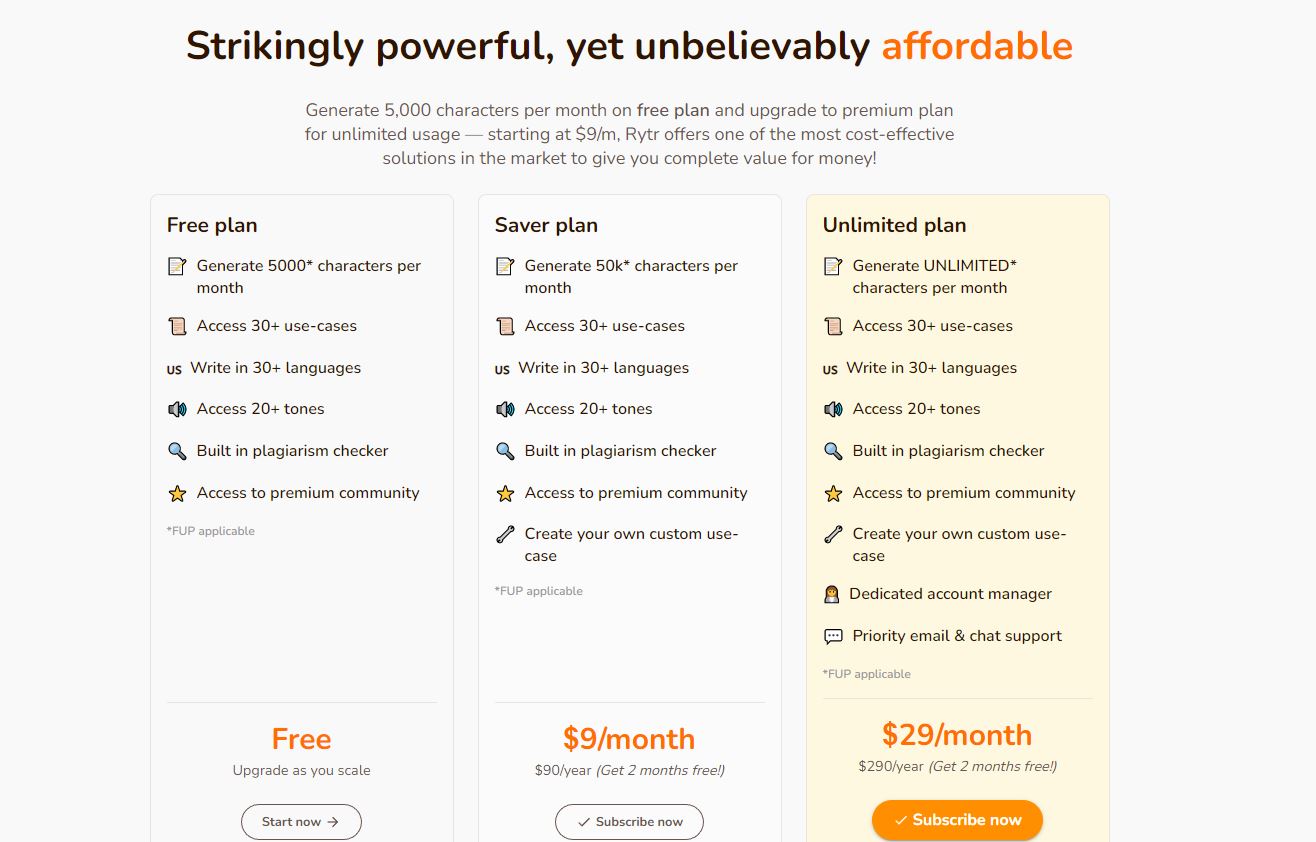The width and height of the screenshot is (1316, 842).
Task: Select the Unlimited plan heading
Action: click(x=894, y=225)
